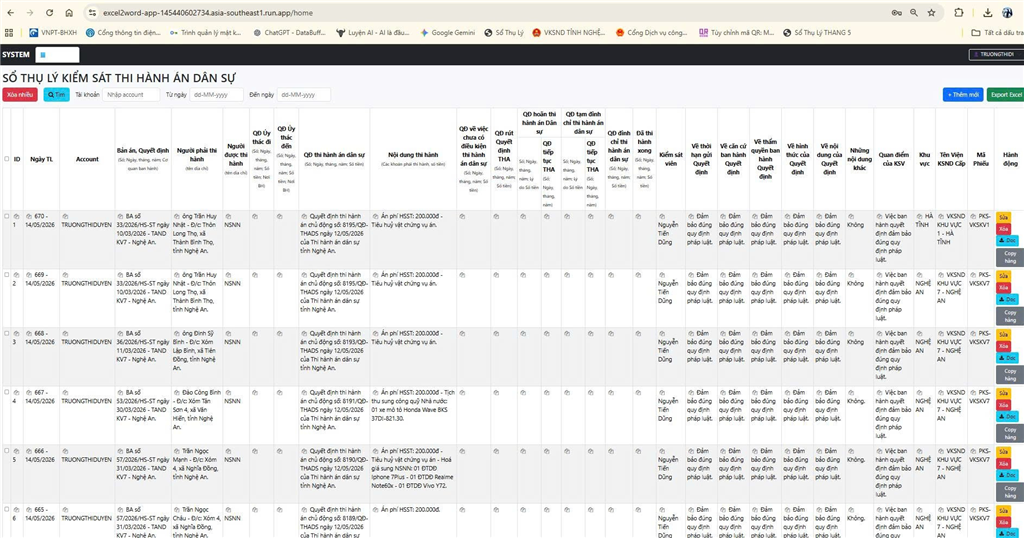Open the browser extensions puzzle icon
Image resolution: width=1024 pixels, height=538 pixels.
959,12
